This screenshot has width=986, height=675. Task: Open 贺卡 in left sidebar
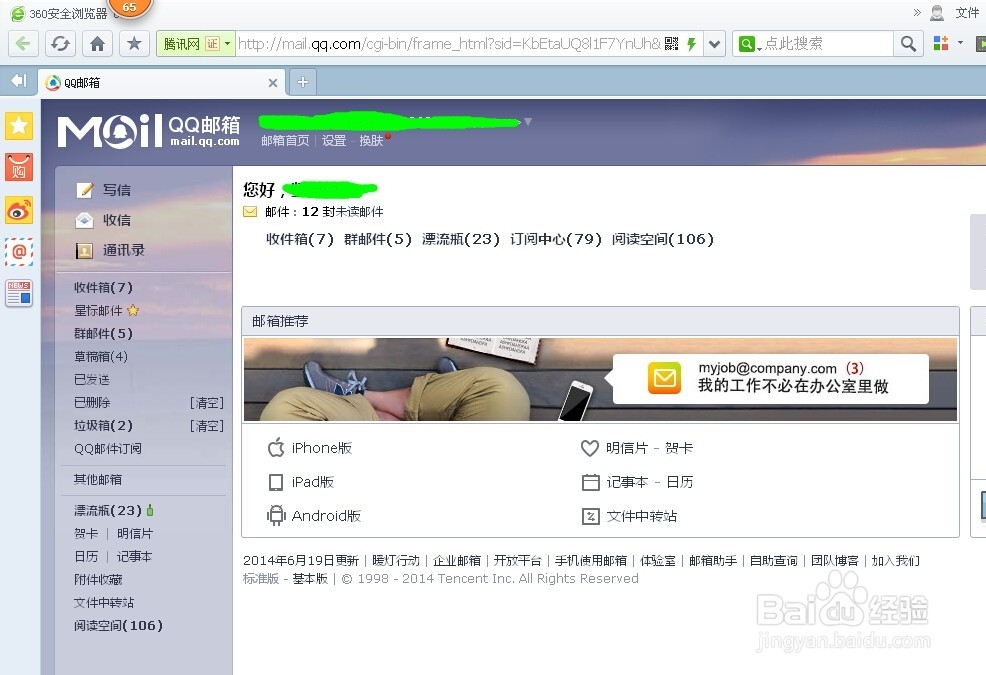coord(86,533)
